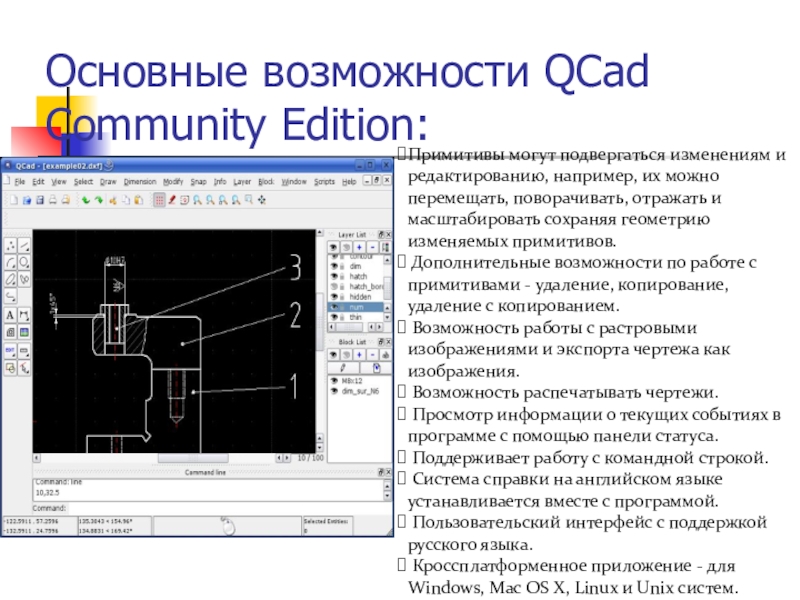
Task: Toggle visibility of the hatch layer
Action: click(x=333, y=277)
